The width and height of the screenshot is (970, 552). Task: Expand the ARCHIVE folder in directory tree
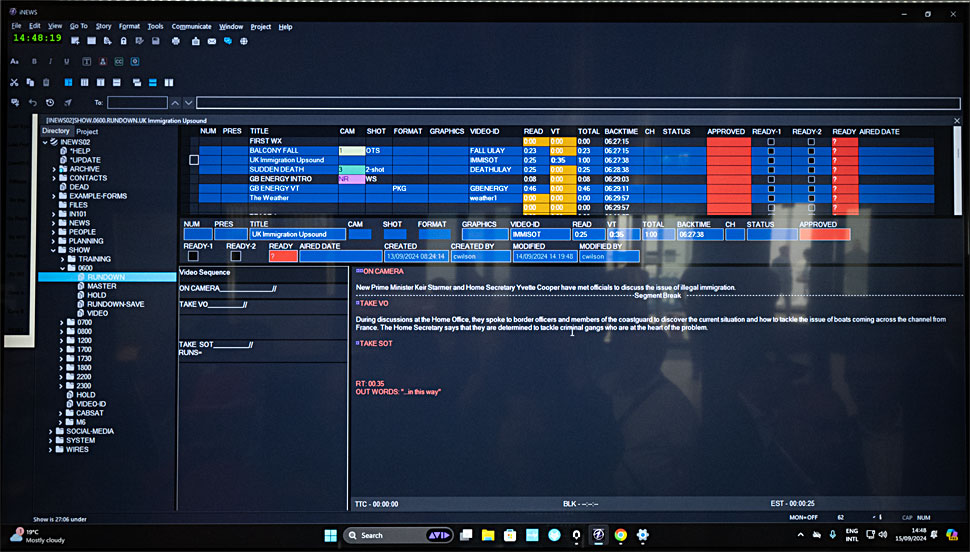(54, 169)
